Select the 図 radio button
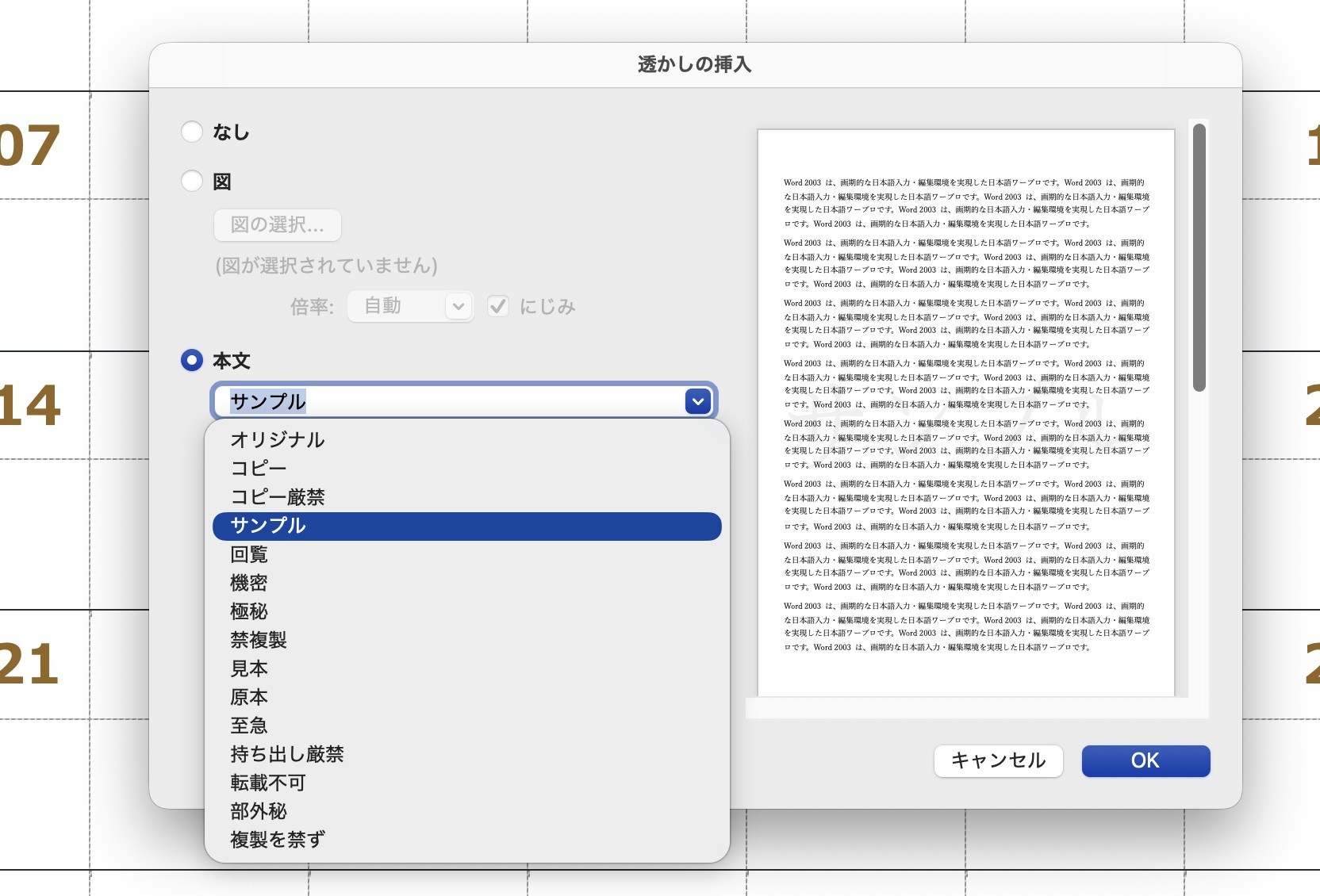Screen dimensions: 1320x896 192,181
